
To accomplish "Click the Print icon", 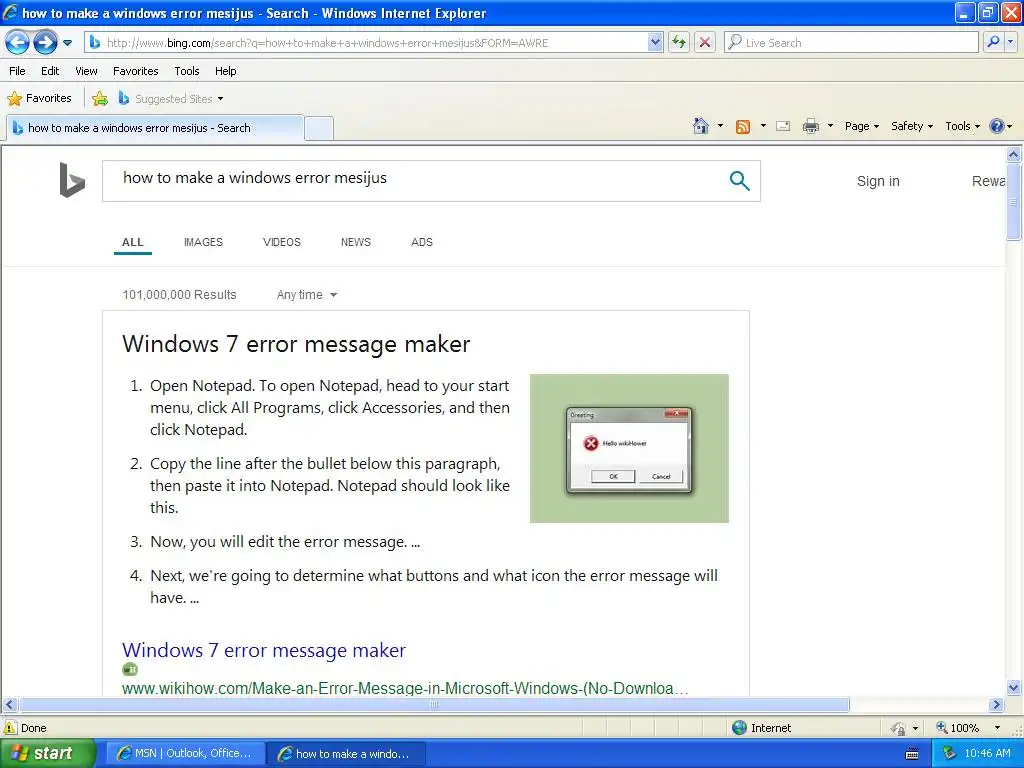I will point(810,126).
